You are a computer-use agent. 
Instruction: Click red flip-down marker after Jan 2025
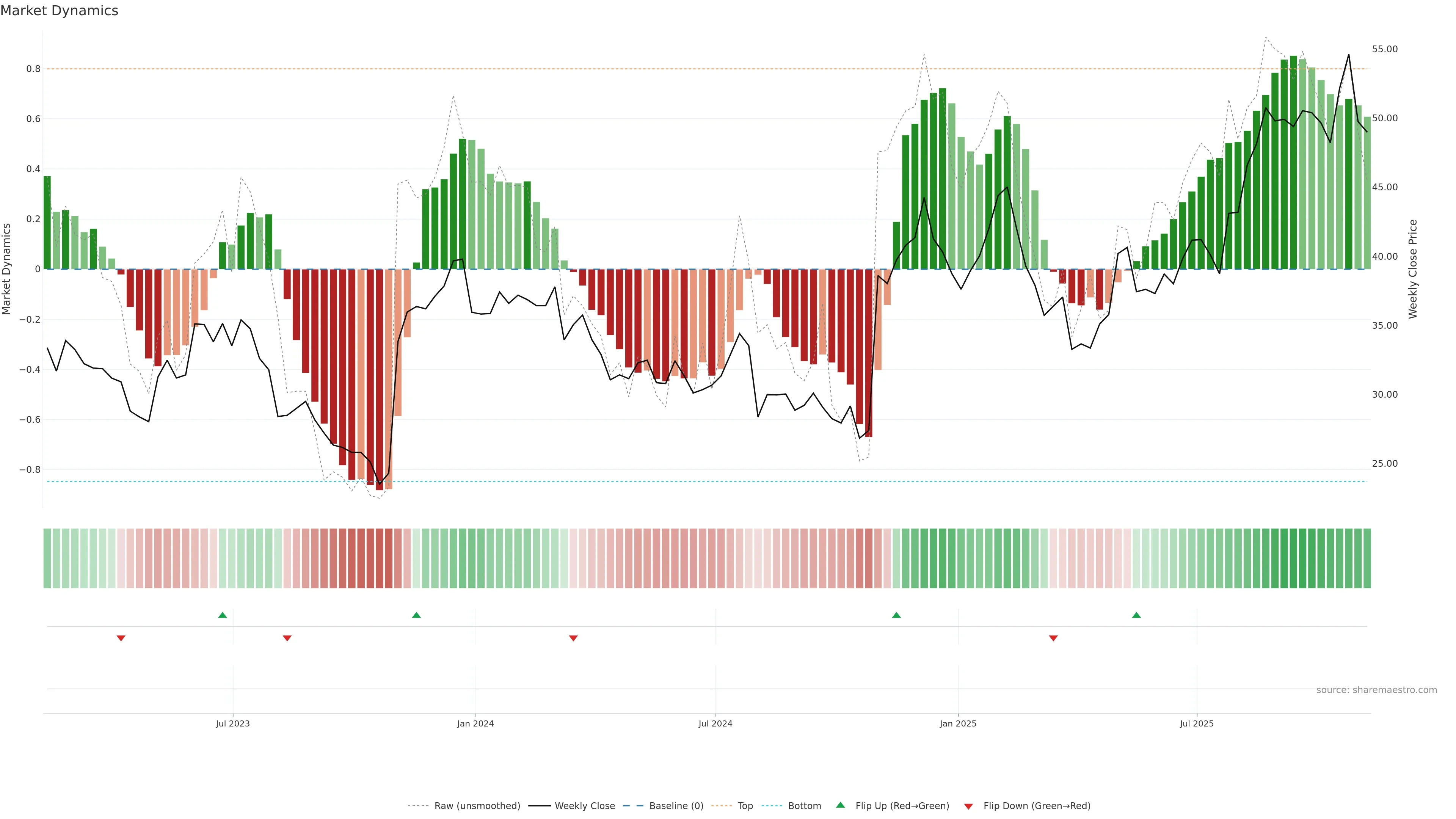click(x=1053, y=638)
